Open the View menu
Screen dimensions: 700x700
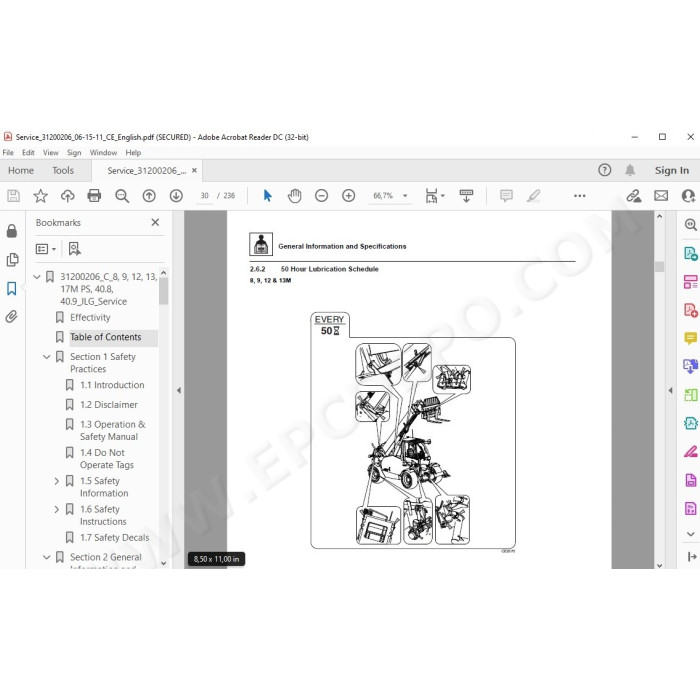50,153
